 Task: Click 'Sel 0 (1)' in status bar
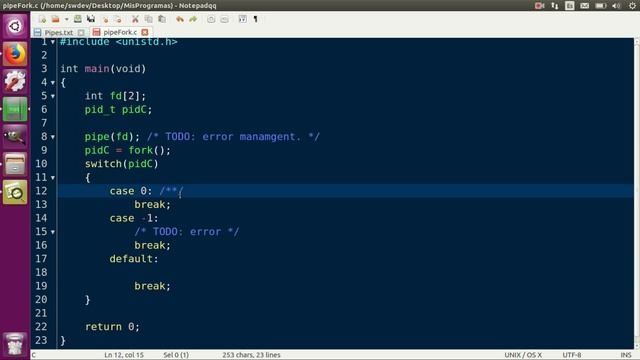point(176,355)
